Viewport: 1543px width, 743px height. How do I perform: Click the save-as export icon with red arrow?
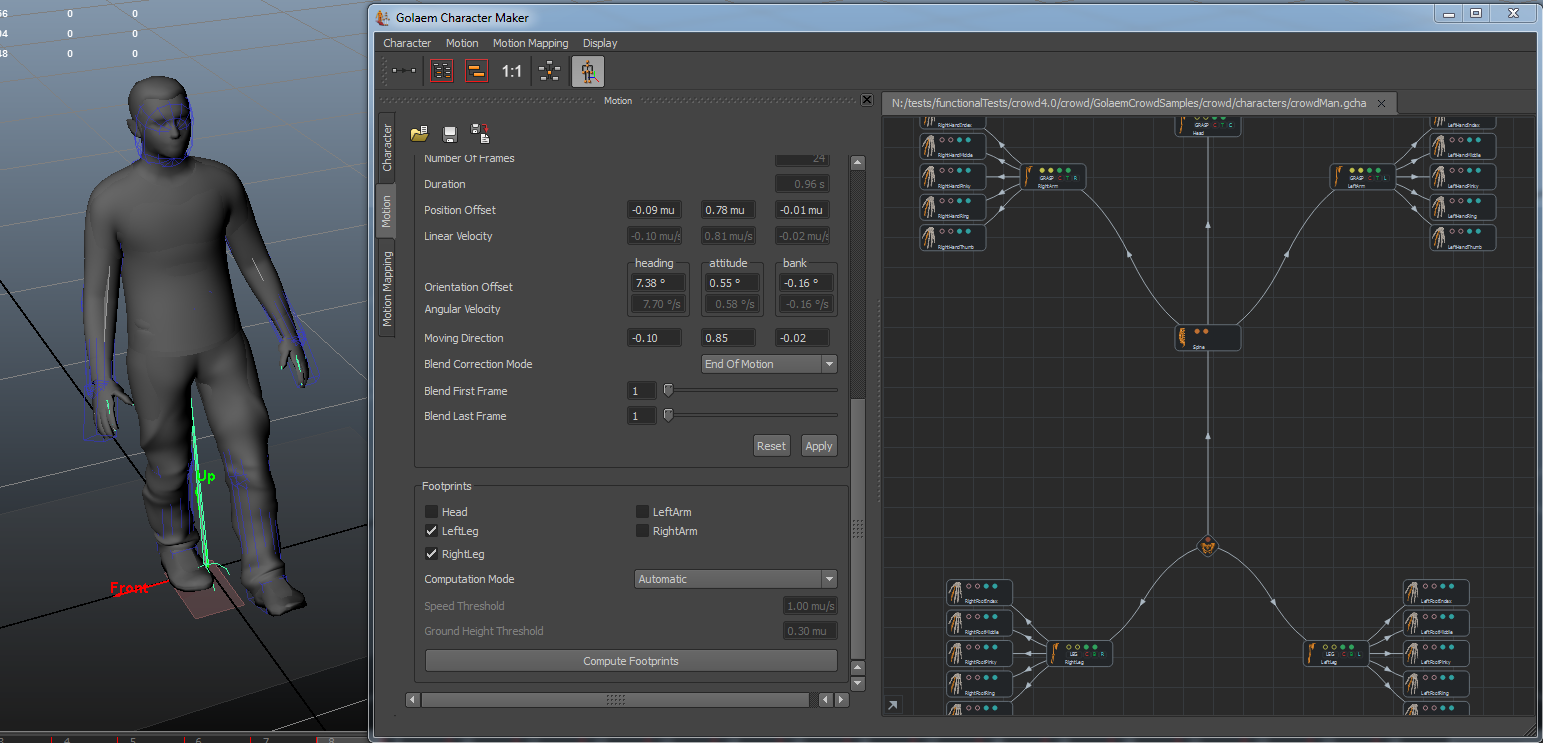pyautogui.click(x=480, y=133)
